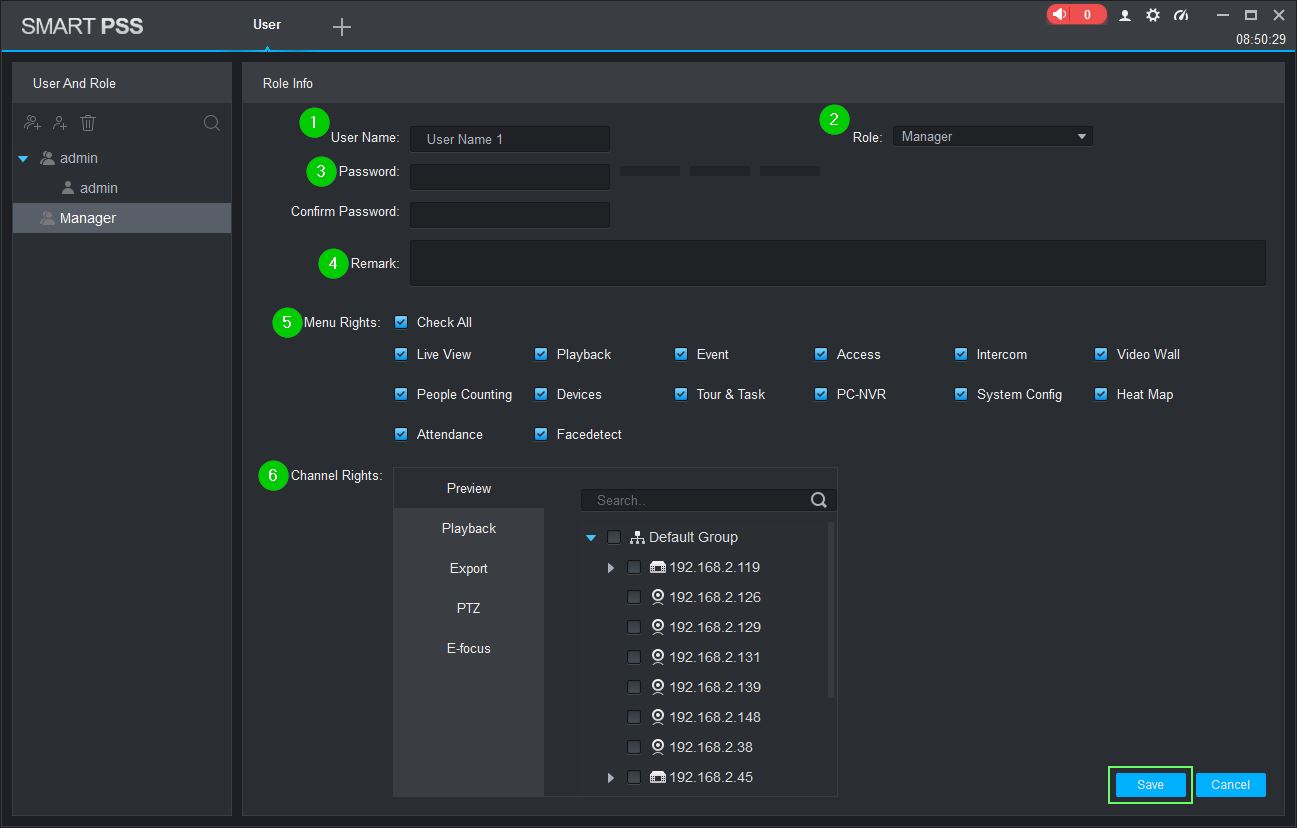Click the add role icon
This screenshot has height=828, width=1297.
(33, 123)
